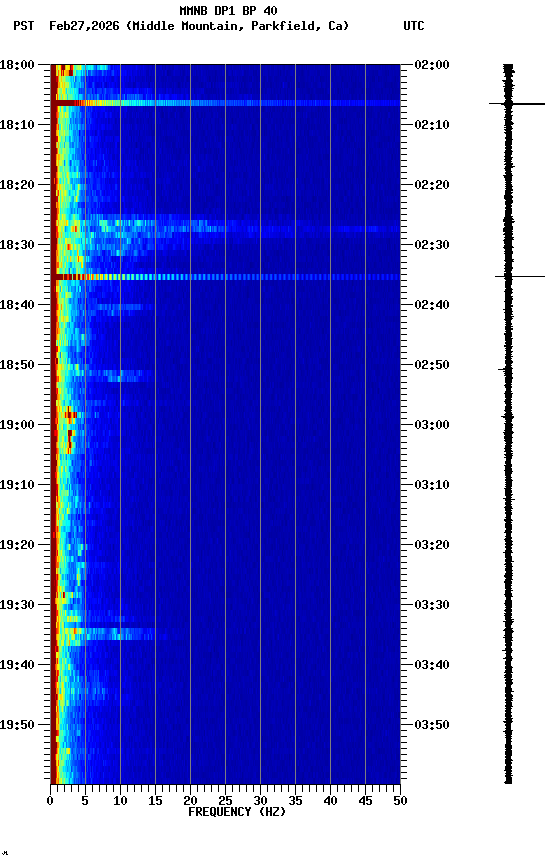Click the 18:20 PST time label

point(17,185)
